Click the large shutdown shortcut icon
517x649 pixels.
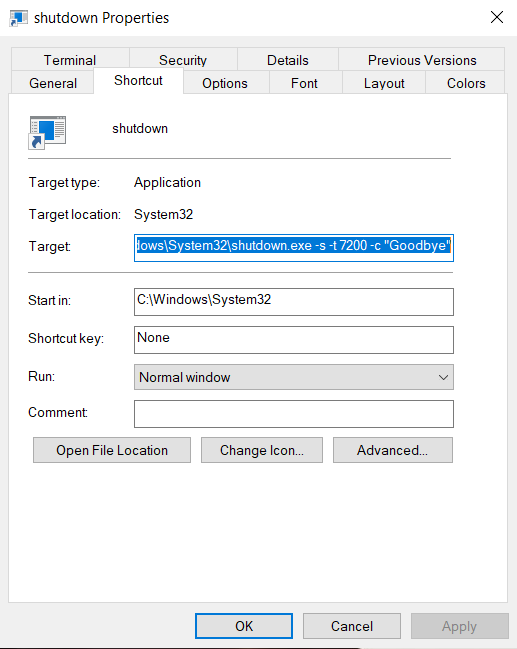click(47, 132)
